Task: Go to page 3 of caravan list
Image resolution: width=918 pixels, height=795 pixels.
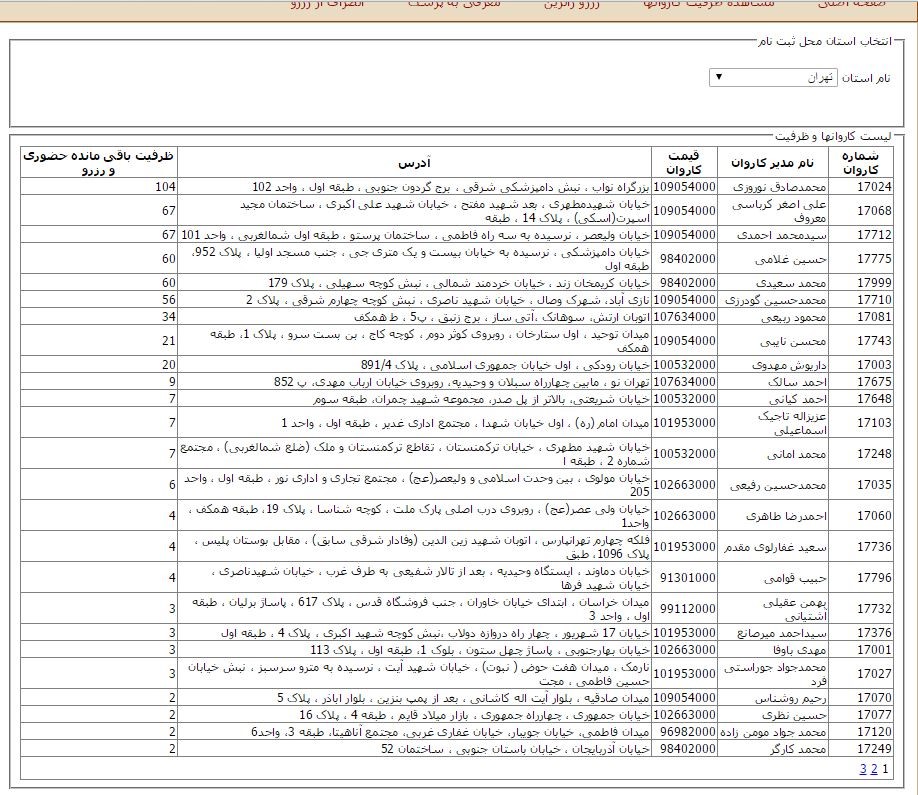Action: tap(862, 768)
